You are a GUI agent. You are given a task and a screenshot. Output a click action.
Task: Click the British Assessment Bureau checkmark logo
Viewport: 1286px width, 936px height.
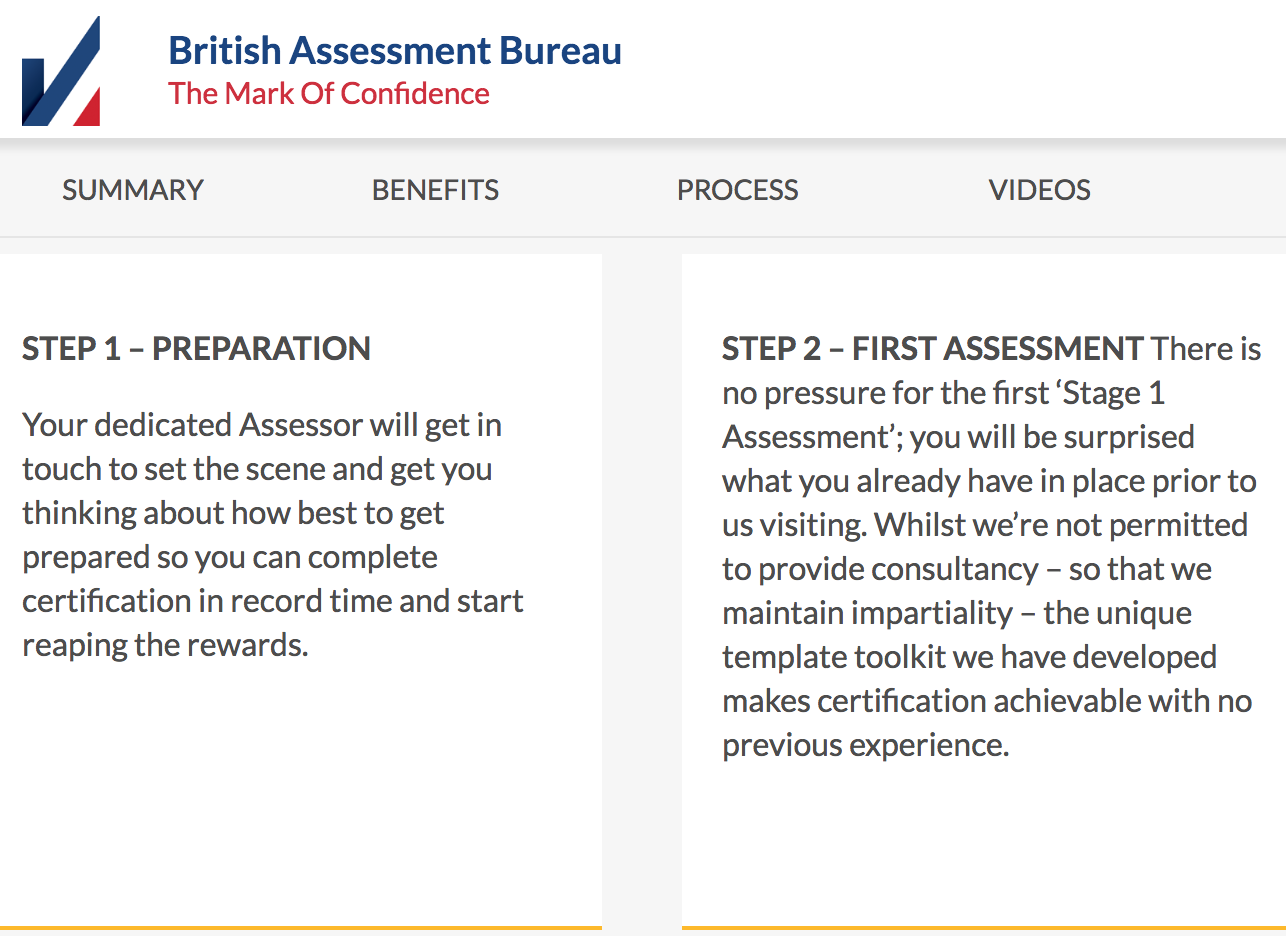click(61, 72)
